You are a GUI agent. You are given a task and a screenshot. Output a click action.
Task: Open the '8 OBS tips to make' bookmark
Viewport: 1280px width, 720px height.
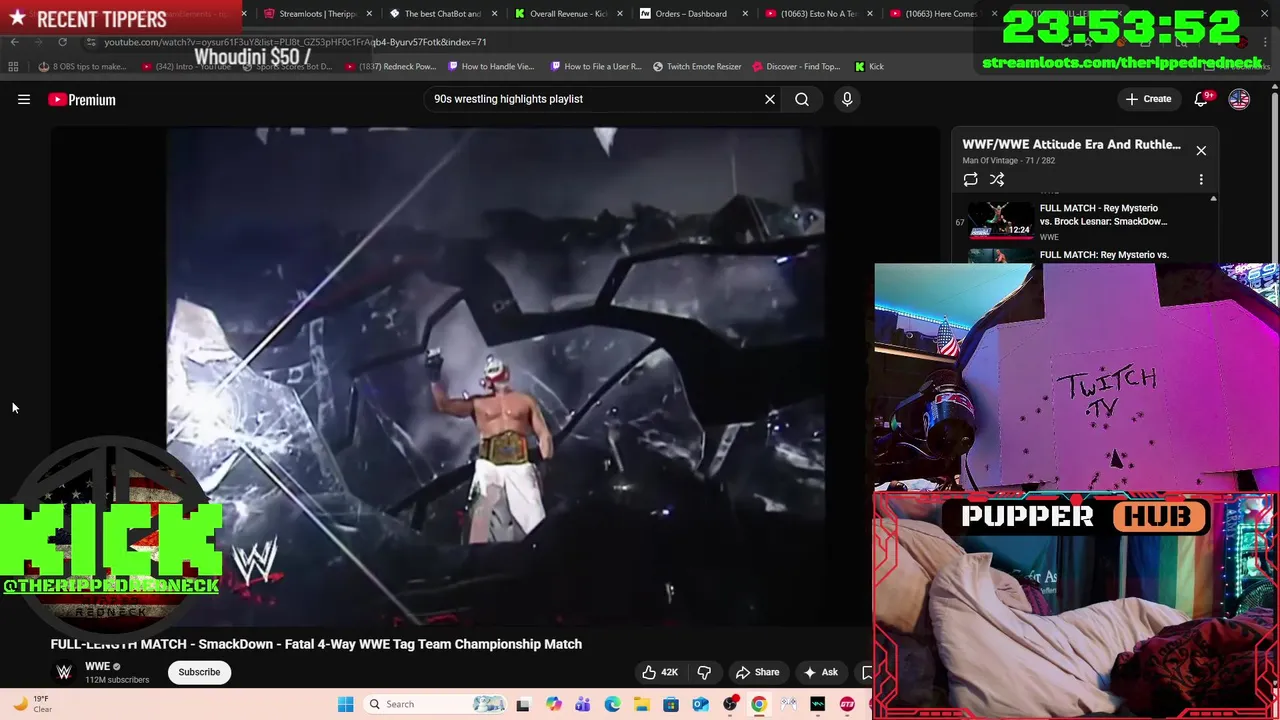click(82, 67)
